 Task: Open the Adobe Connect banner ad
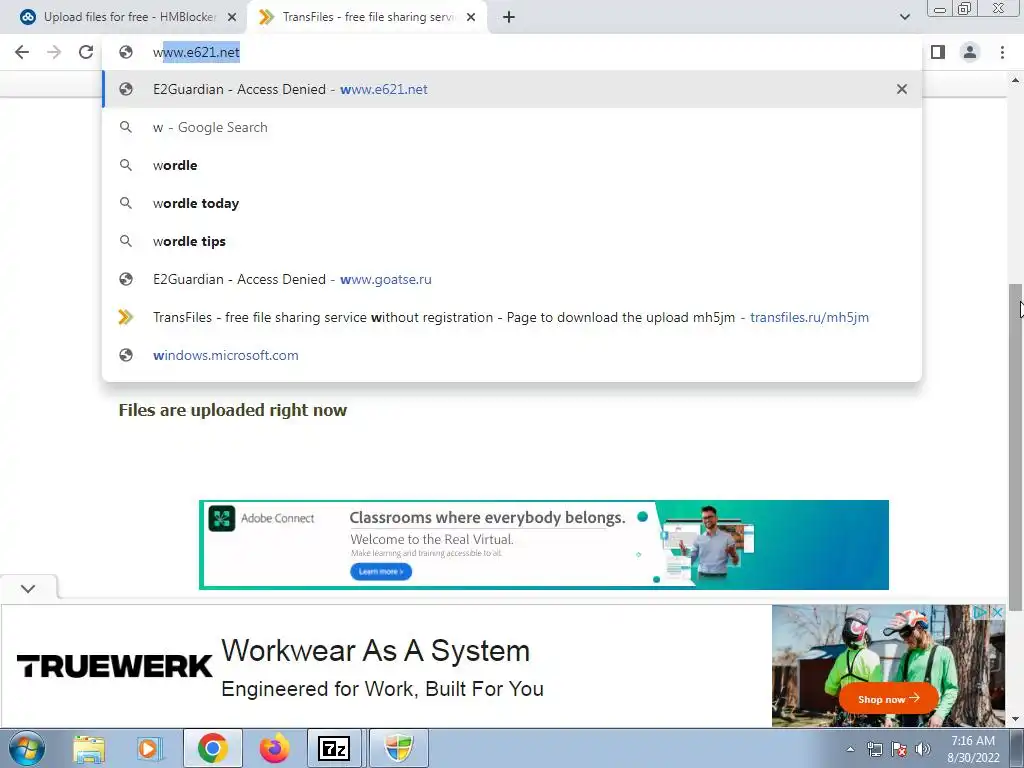click(543, 545)
